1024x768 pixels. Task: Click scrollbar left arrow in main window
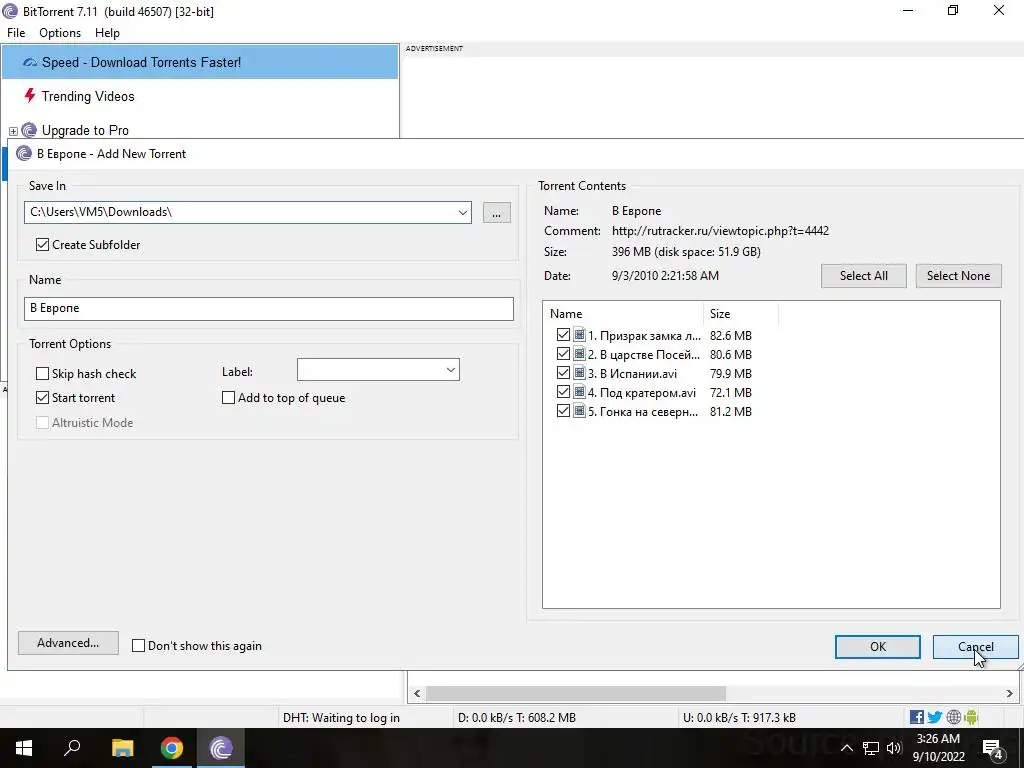click(417, 693)
